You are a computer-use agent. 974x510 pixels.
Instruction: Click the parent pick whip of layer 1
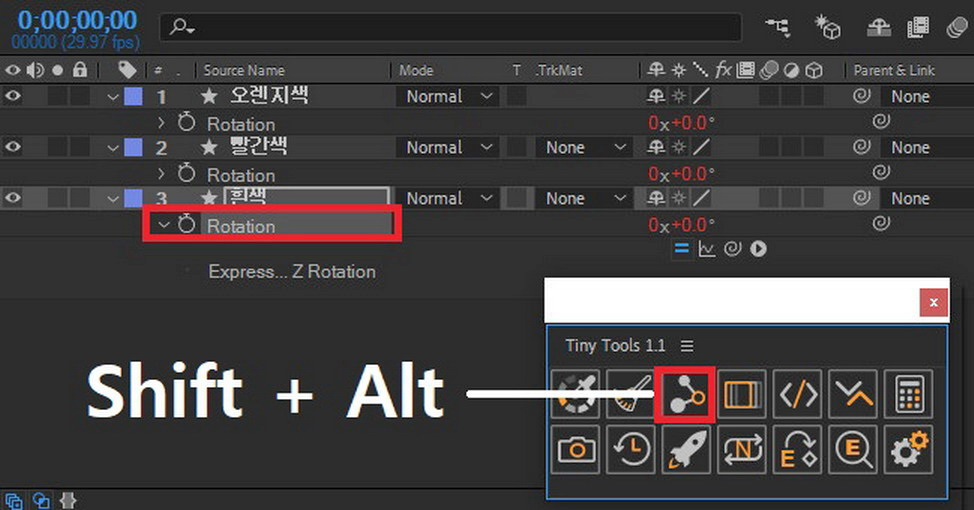click(x=861, y=96)
